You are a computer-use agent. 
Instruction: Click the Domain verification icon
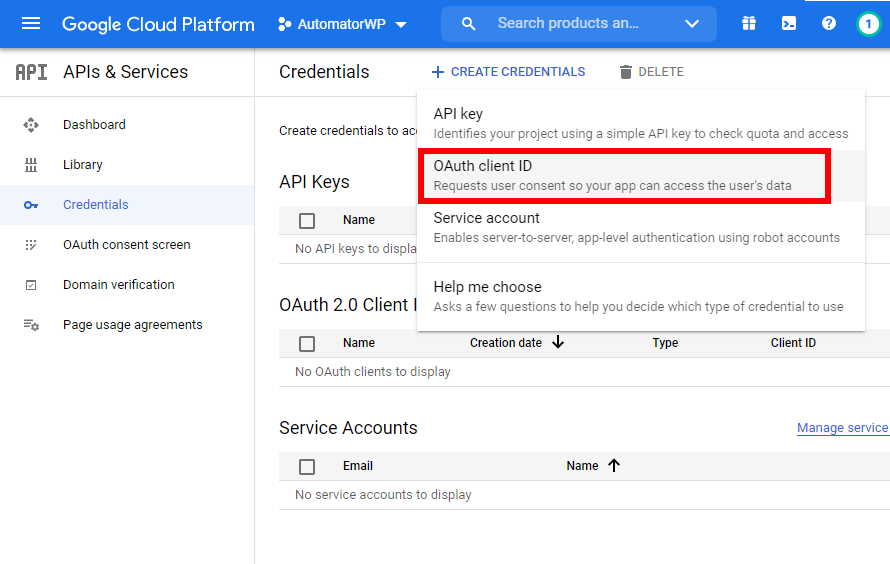point(31,285)
